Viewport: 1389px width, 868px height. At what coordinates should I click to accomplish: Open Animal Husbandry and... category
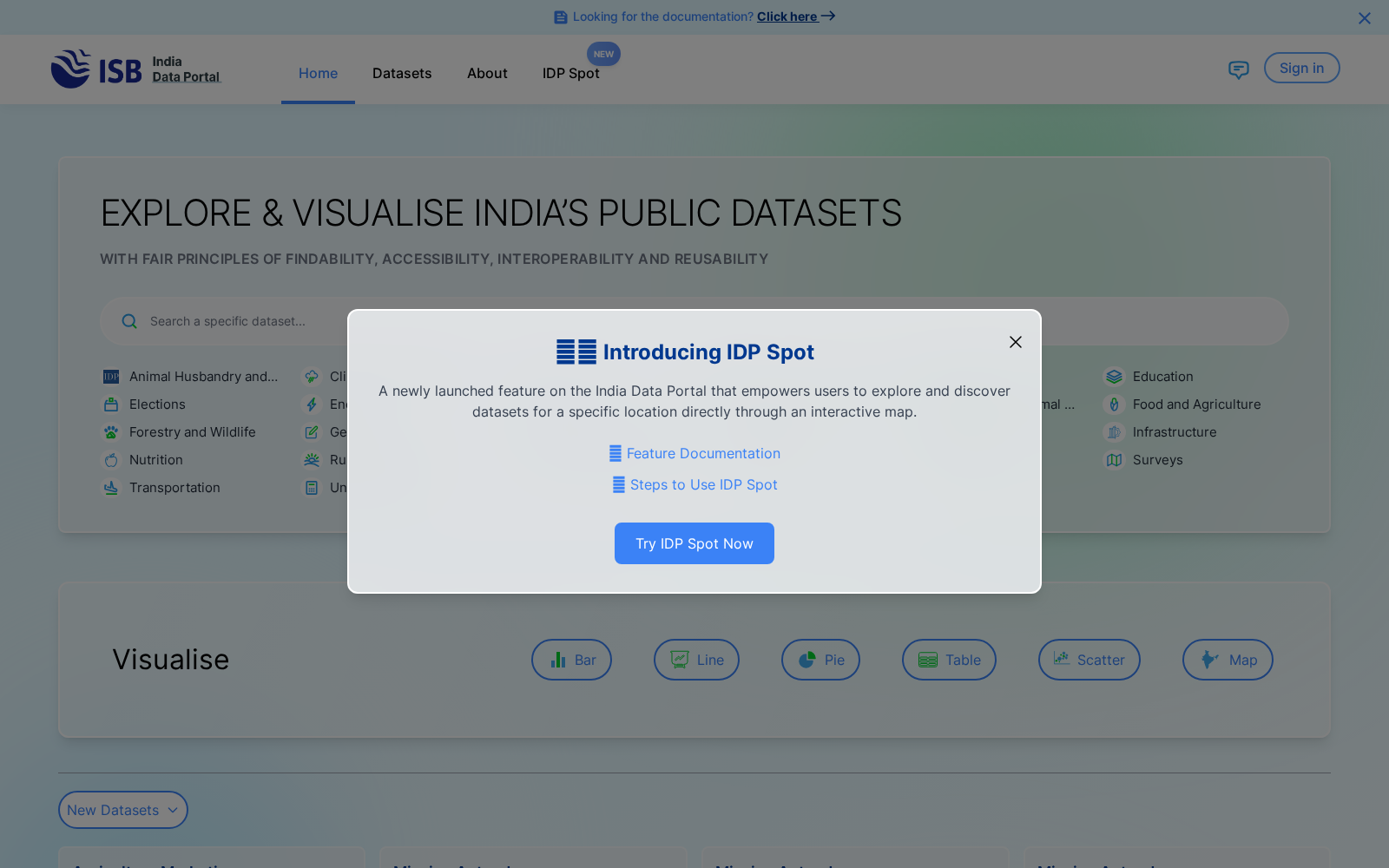click(204, 377)
